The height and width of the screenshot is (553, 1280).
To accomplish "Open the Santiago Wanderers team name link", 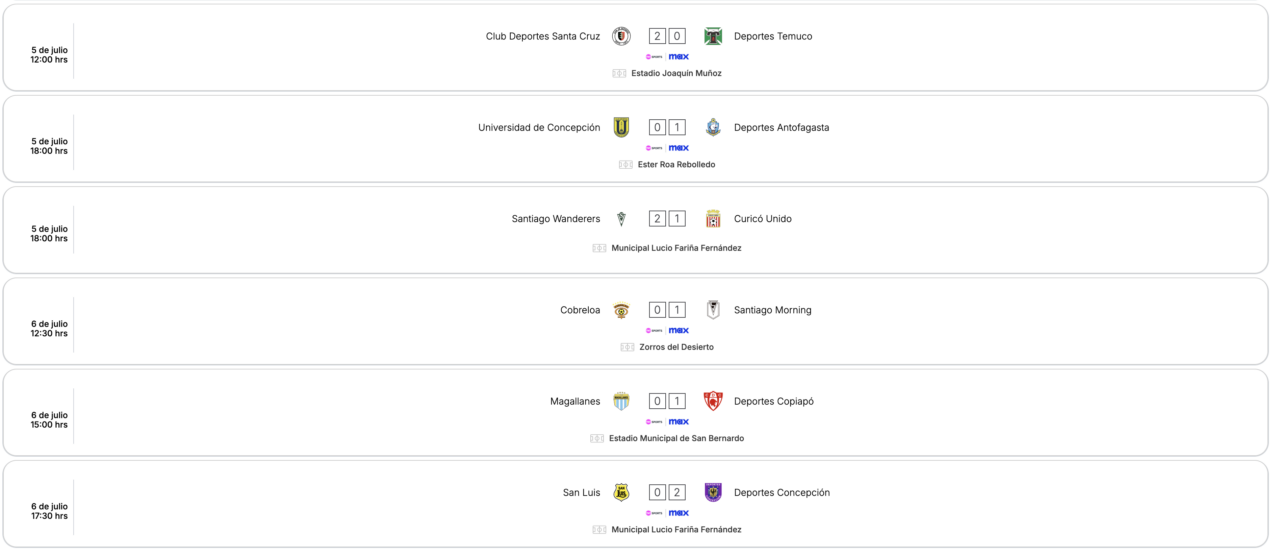I will click(556, 219).
